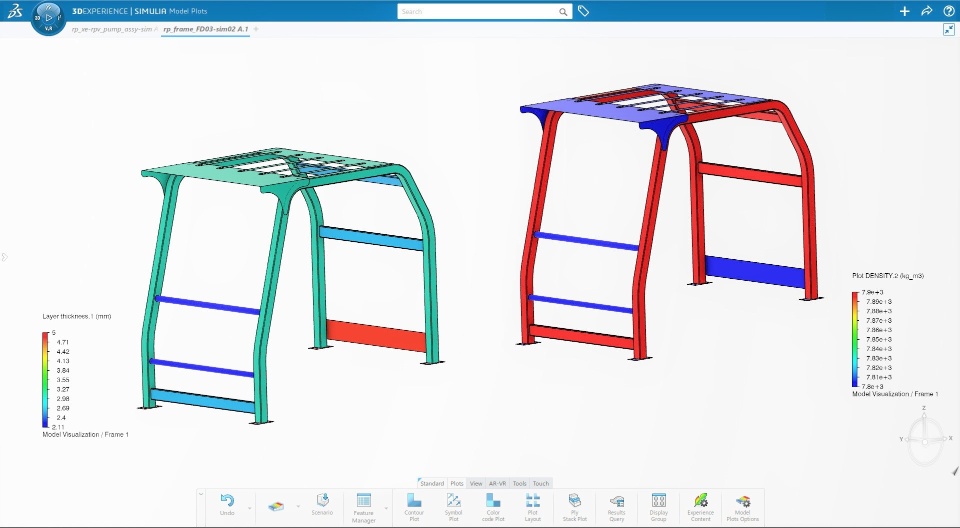This screenshot has height=528, width=960.
Task: Create a Contour Plot
Action: 414,508
